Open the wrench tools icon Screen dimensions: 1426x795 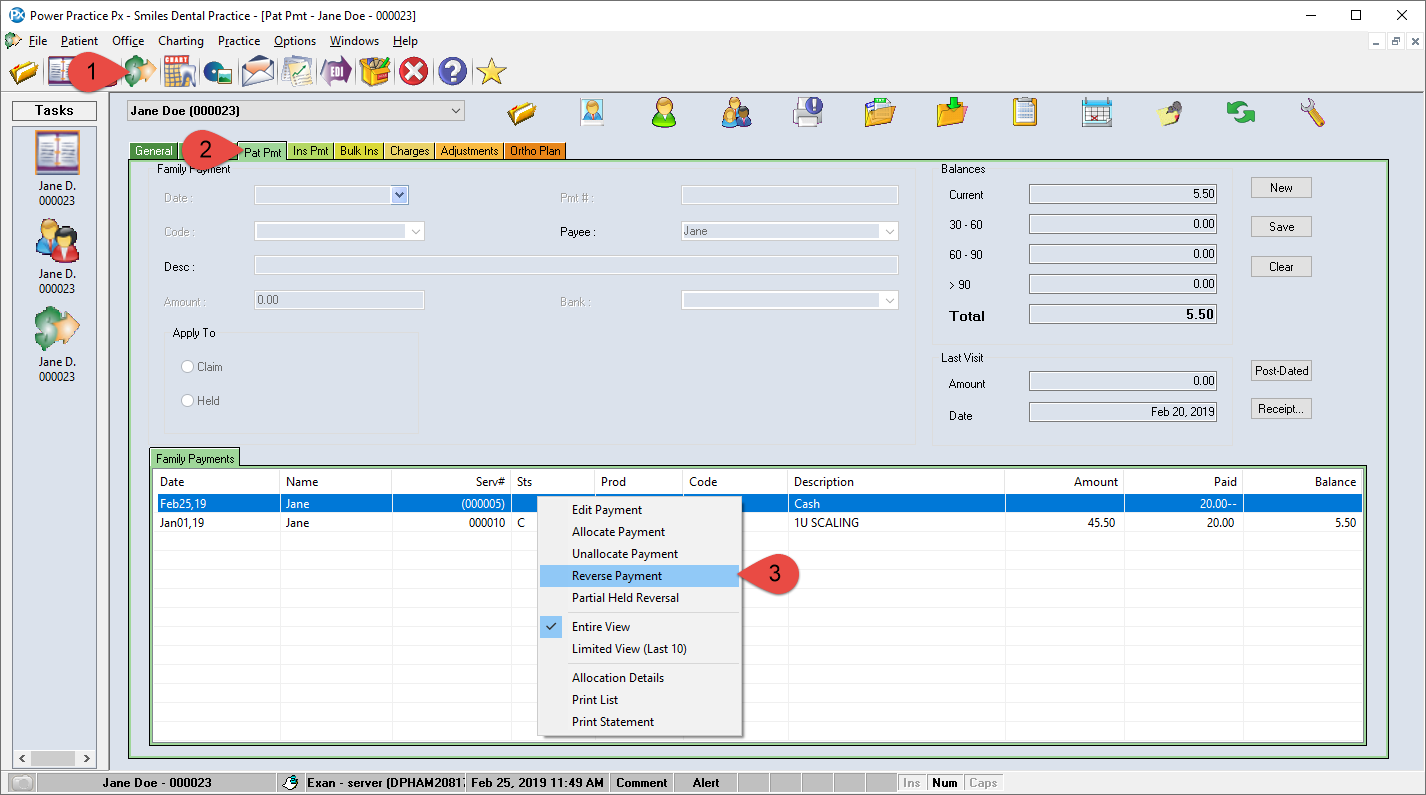point(1312,112)
